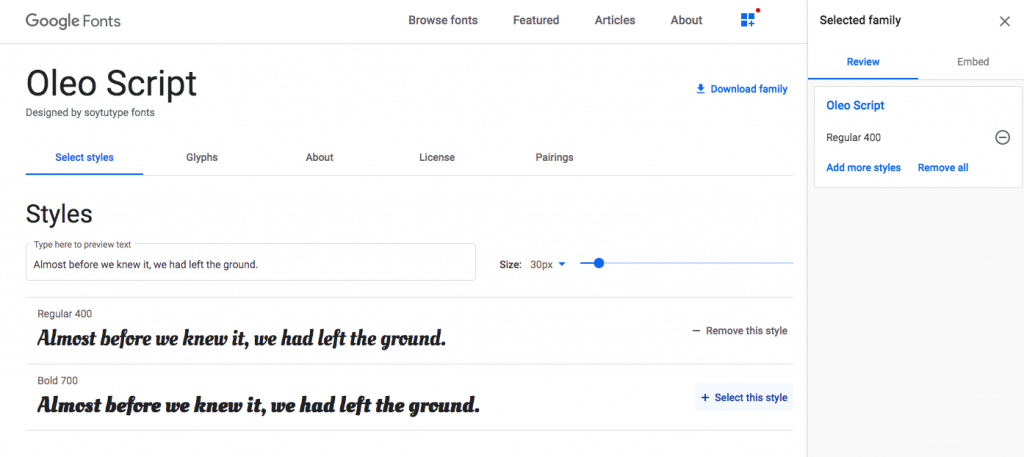Click the 'Regular 400' label above the first preview
Viewport: 1024px width, 457px height.
(x=65, y=314)
